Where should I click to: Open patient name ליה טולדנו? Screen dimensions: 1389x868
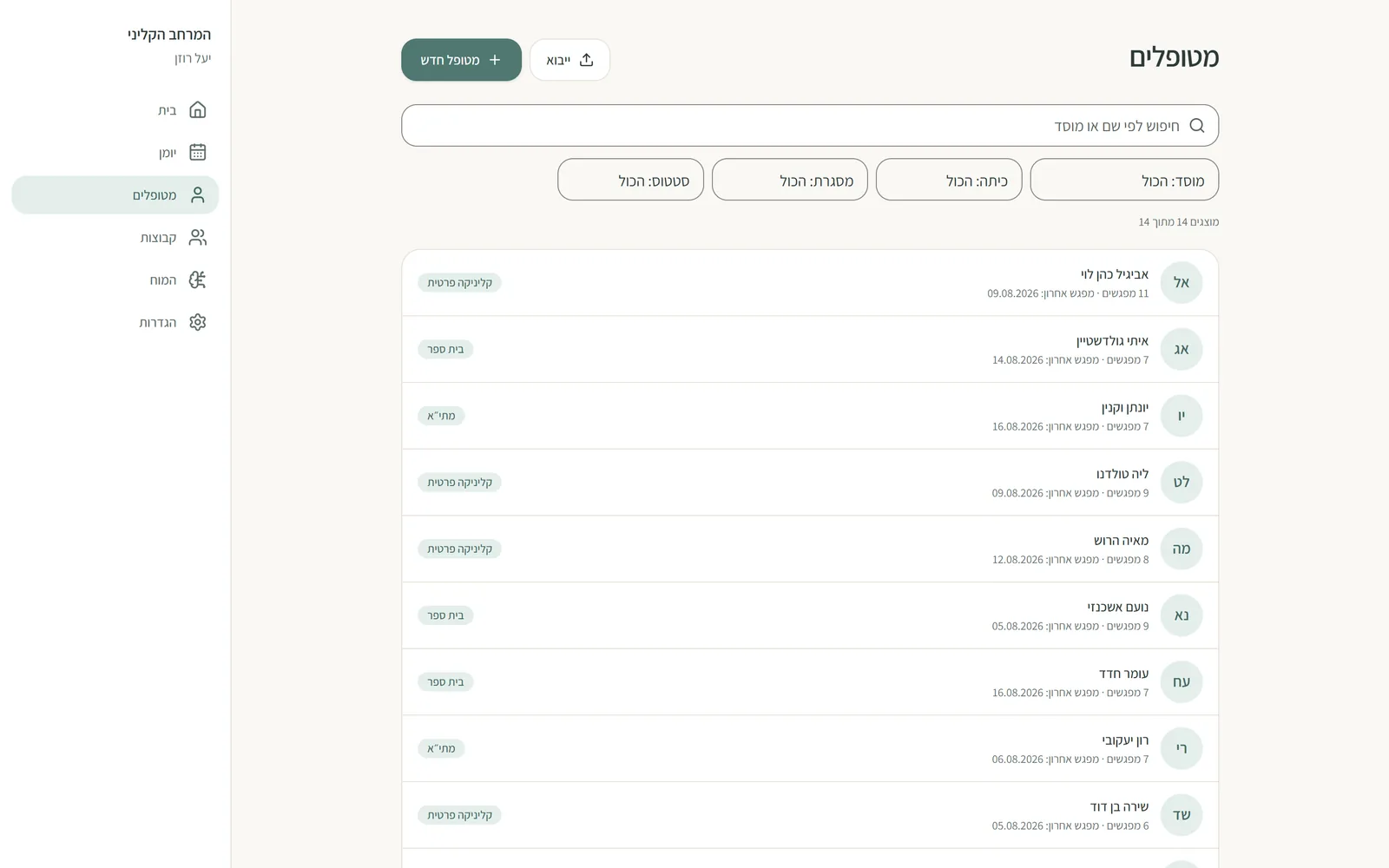tap(1122, 474)
